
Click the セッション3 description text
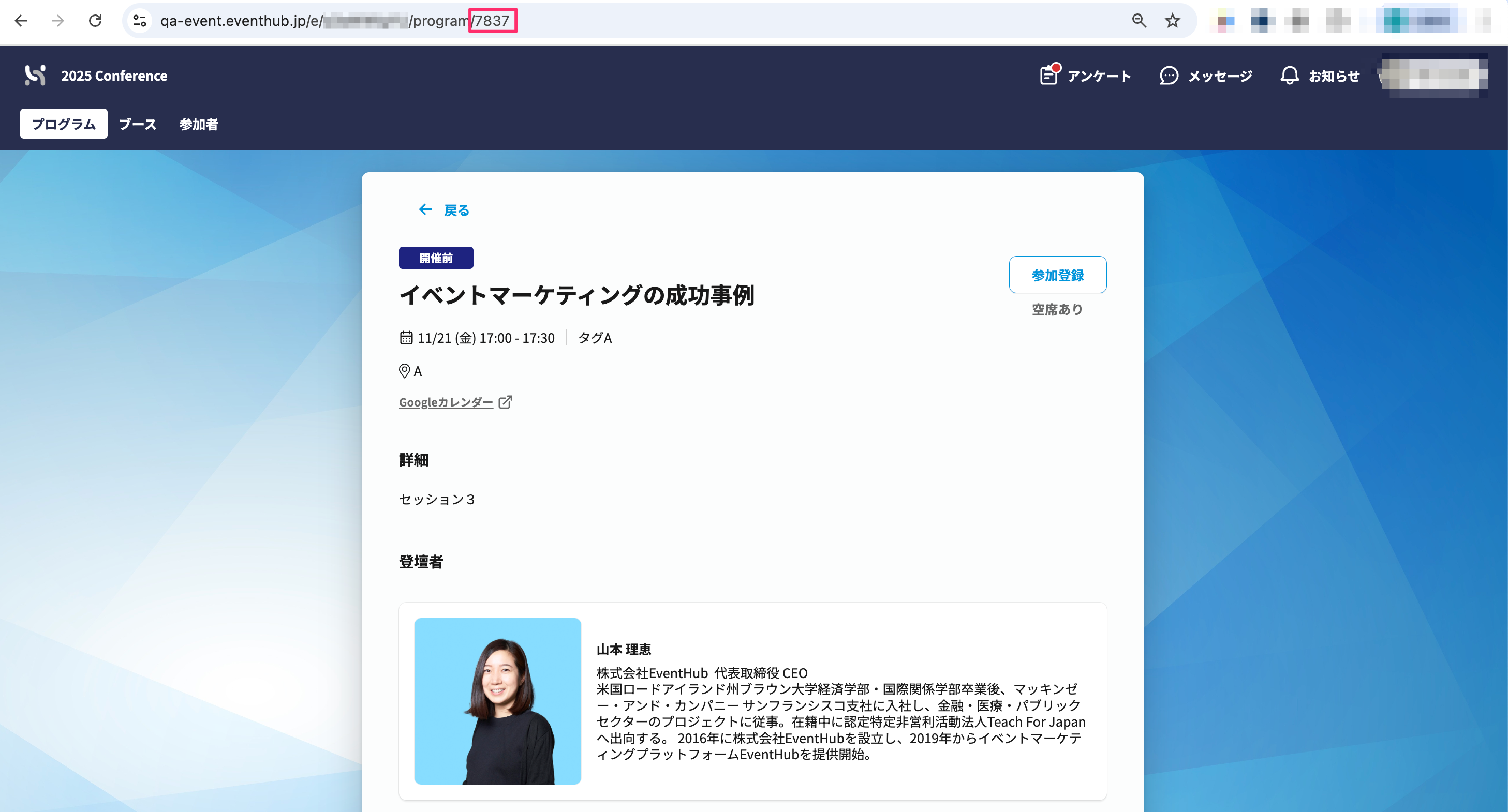[x=437, y=500]
